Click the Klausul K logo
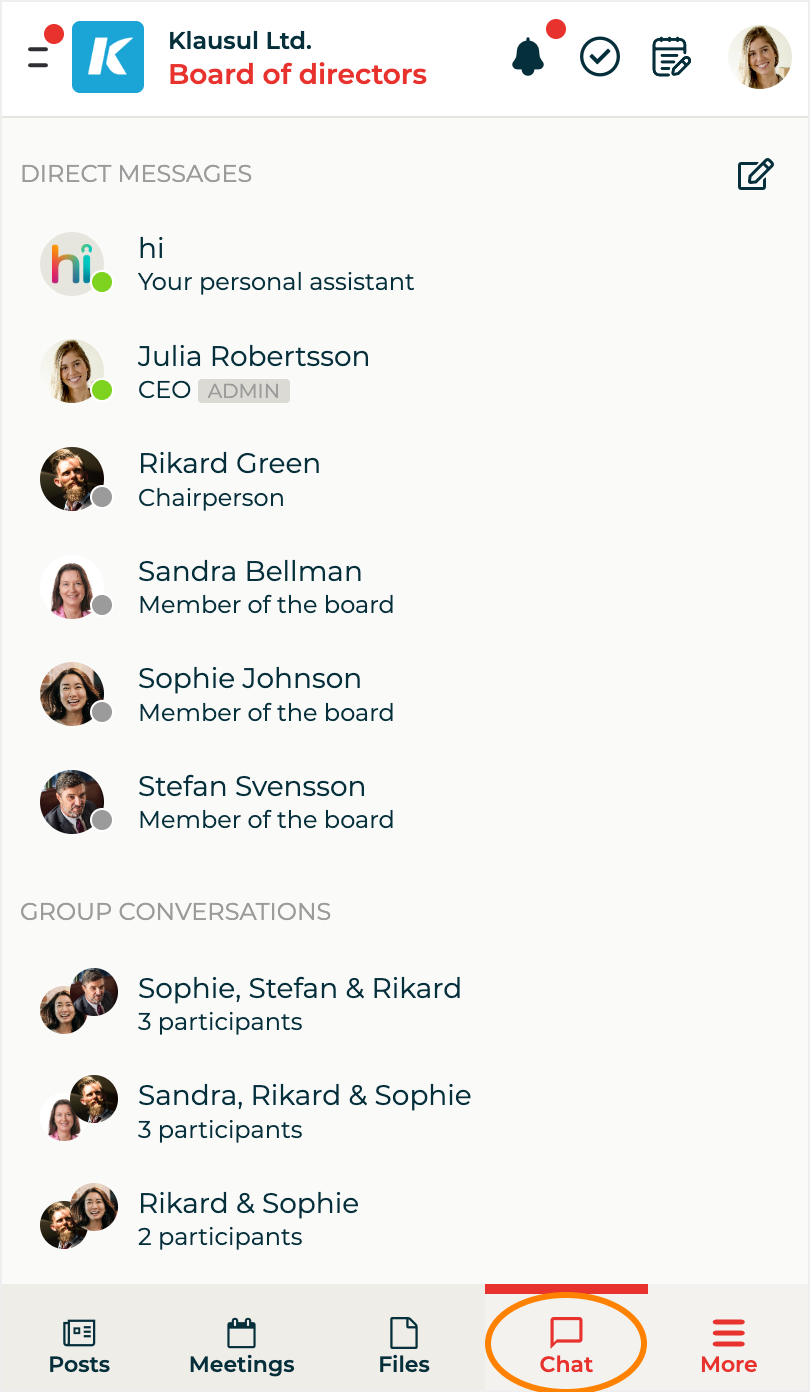 [108, 57]
